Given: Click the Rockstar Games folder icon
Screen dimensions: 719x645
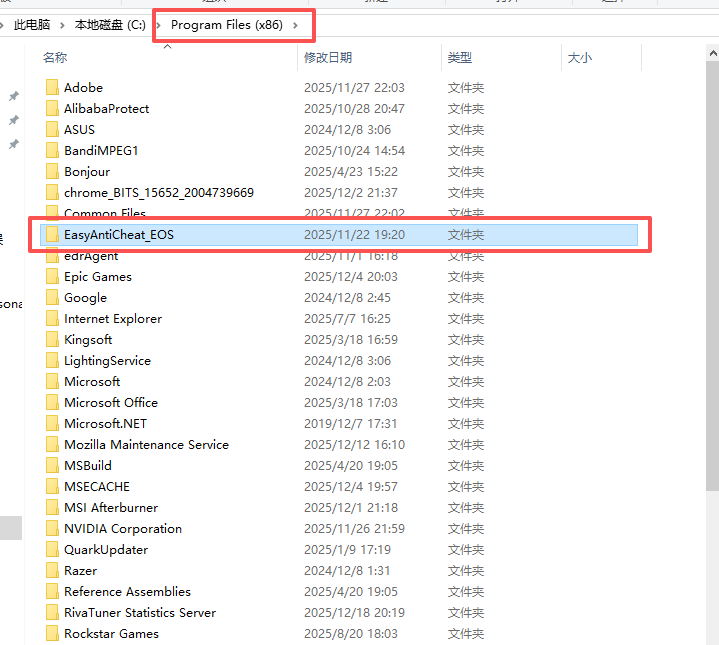Looking at the screenshot, I should pyautogui.click(x=53, y=634).
